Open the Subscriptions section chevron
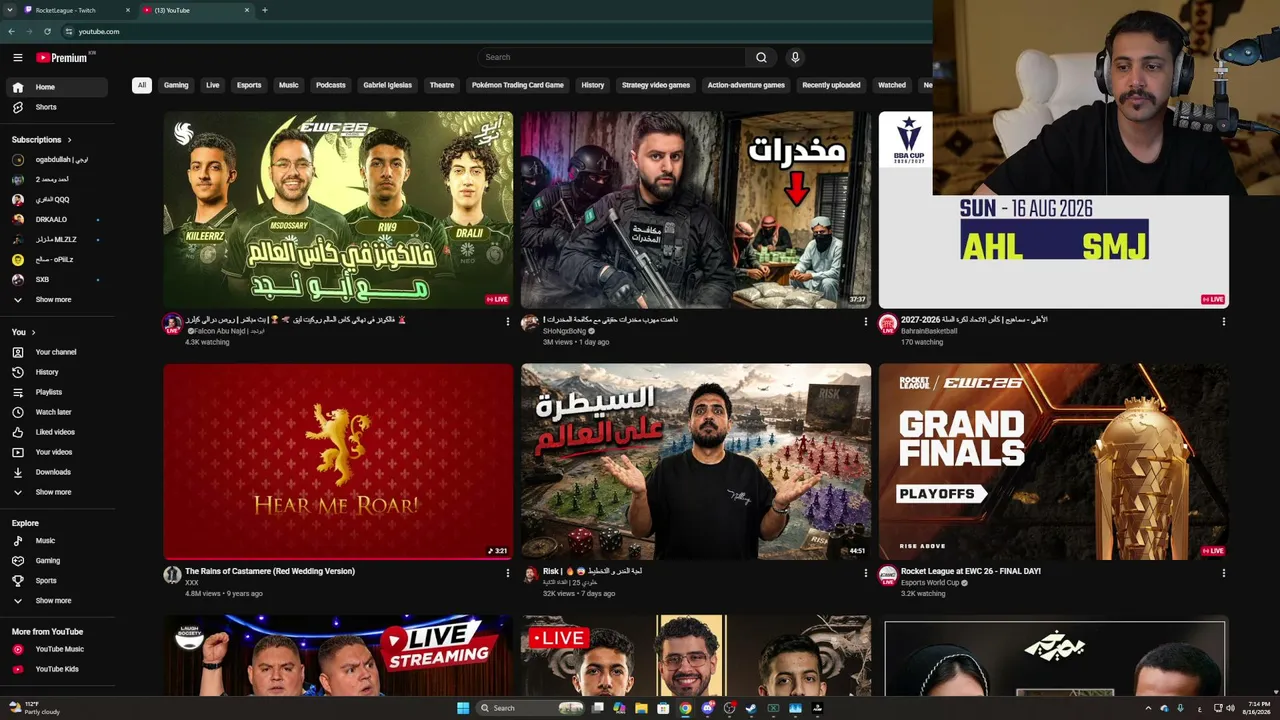The image size is (1280, 720). (69, 140)
